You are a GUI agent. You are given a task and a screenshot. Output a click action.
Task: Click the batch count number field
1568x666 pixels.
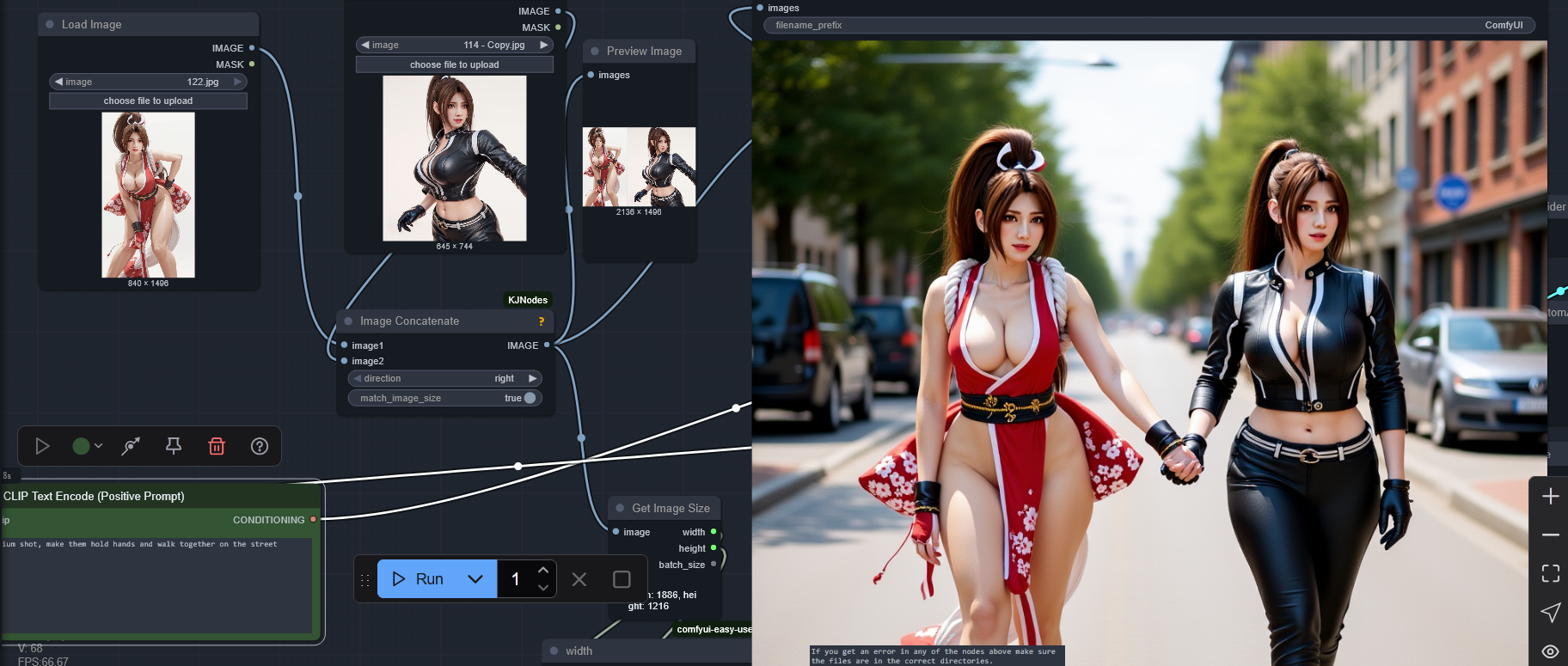pyautogui.click(x=517, y=579)
